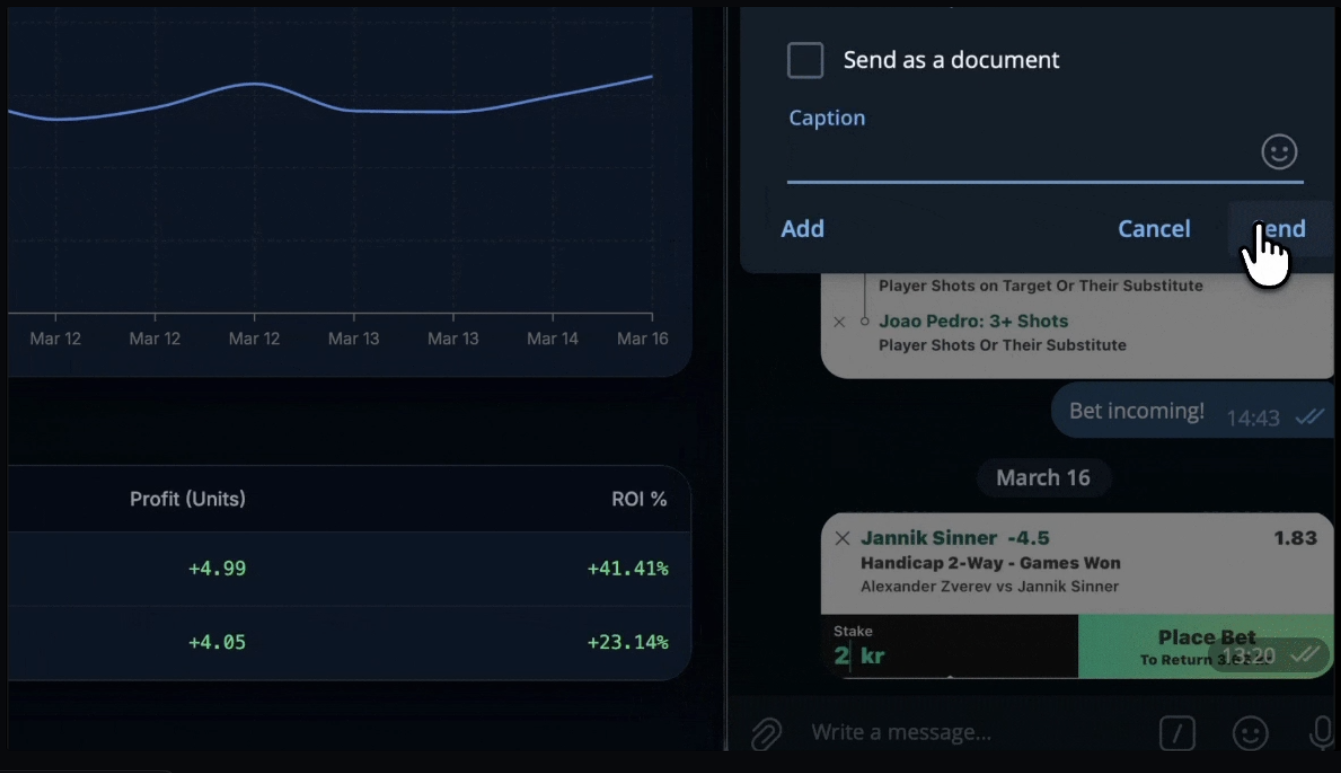Open the bot commands slash icon

click(1177, 733)
